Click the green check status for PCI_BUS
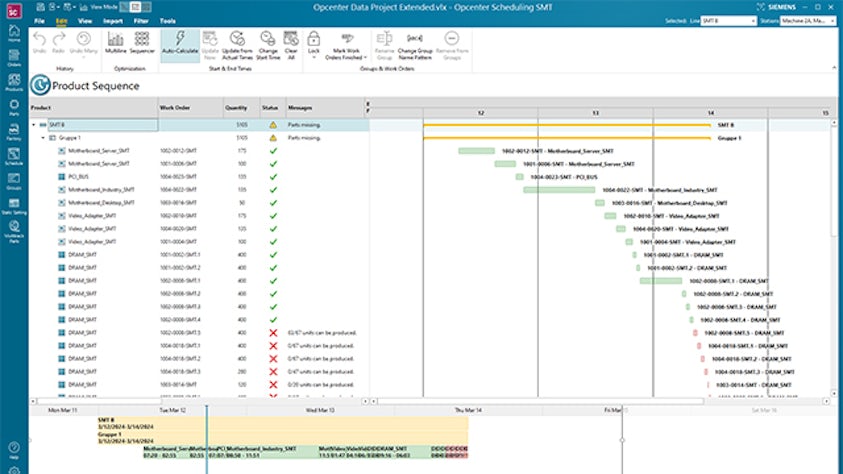The image size is (843, 474). point(273,177)
